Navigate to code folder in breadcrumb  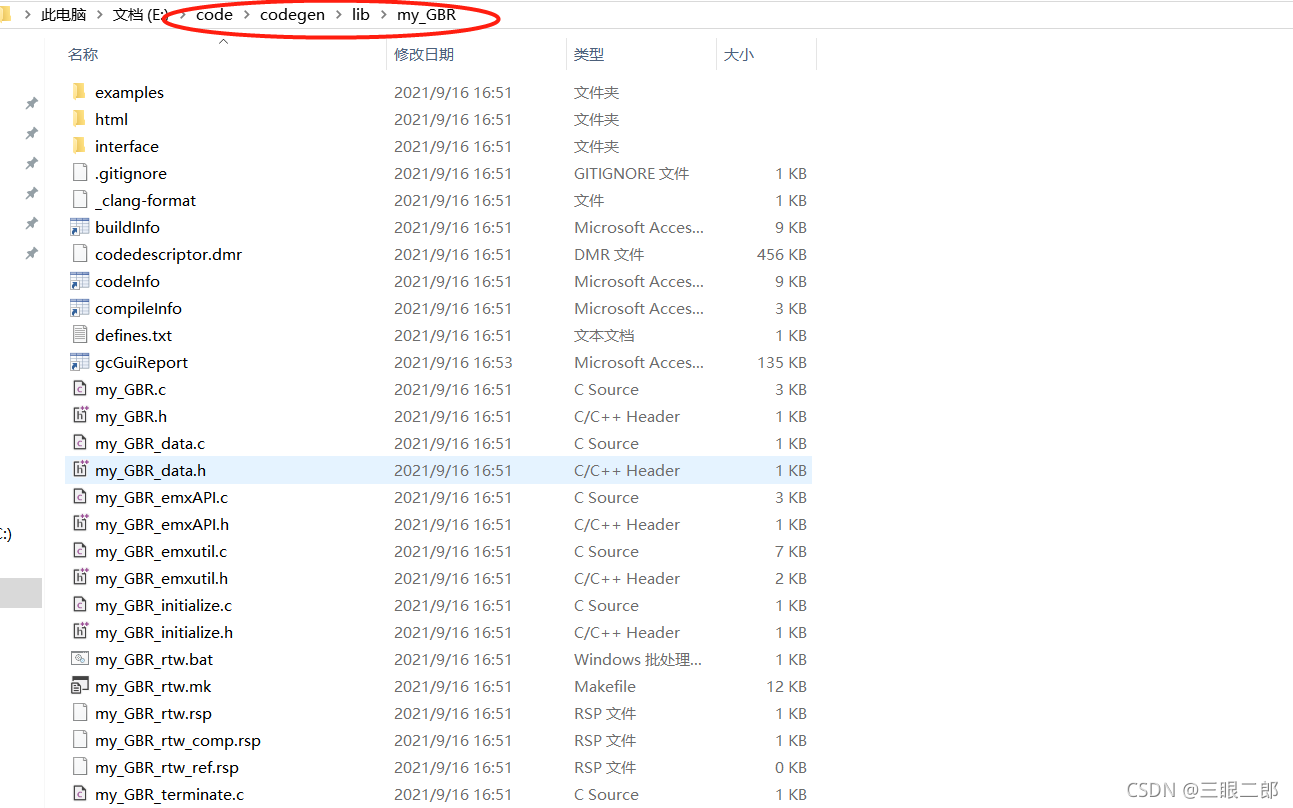click(214, 15)
